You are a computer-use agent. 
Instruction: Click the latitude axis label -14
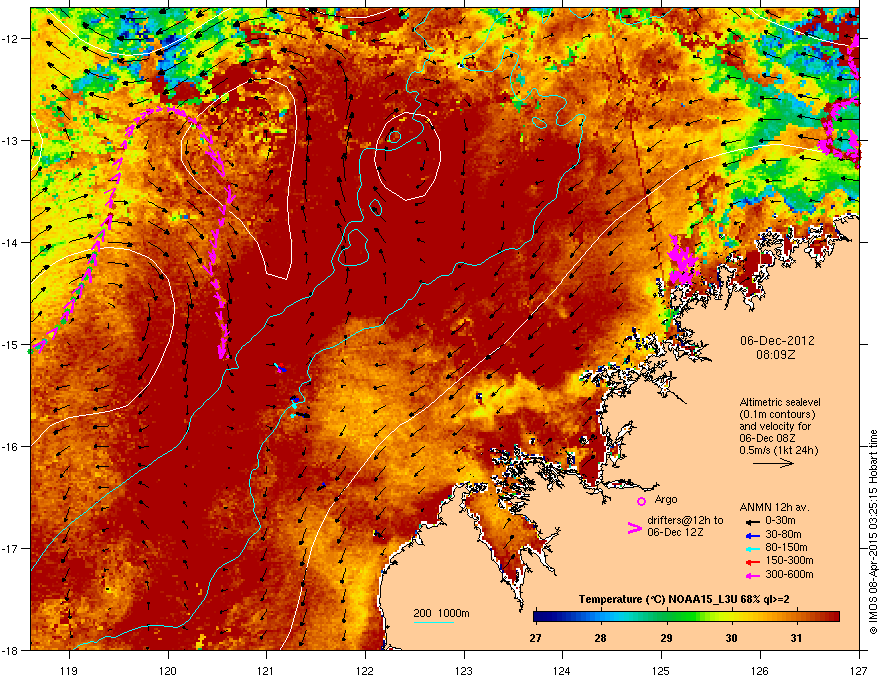10,243
